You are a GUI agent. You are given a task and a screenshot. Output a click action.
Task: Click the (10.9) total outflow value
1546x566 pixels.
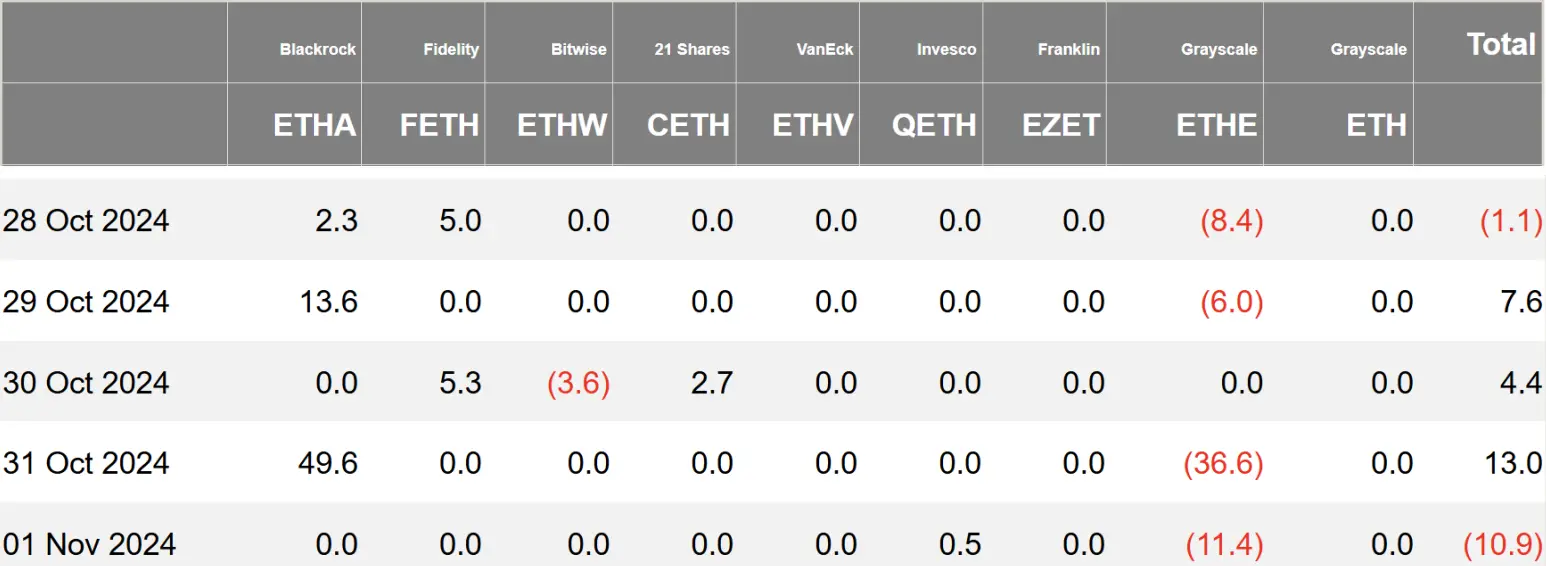tap(1502, 544)
